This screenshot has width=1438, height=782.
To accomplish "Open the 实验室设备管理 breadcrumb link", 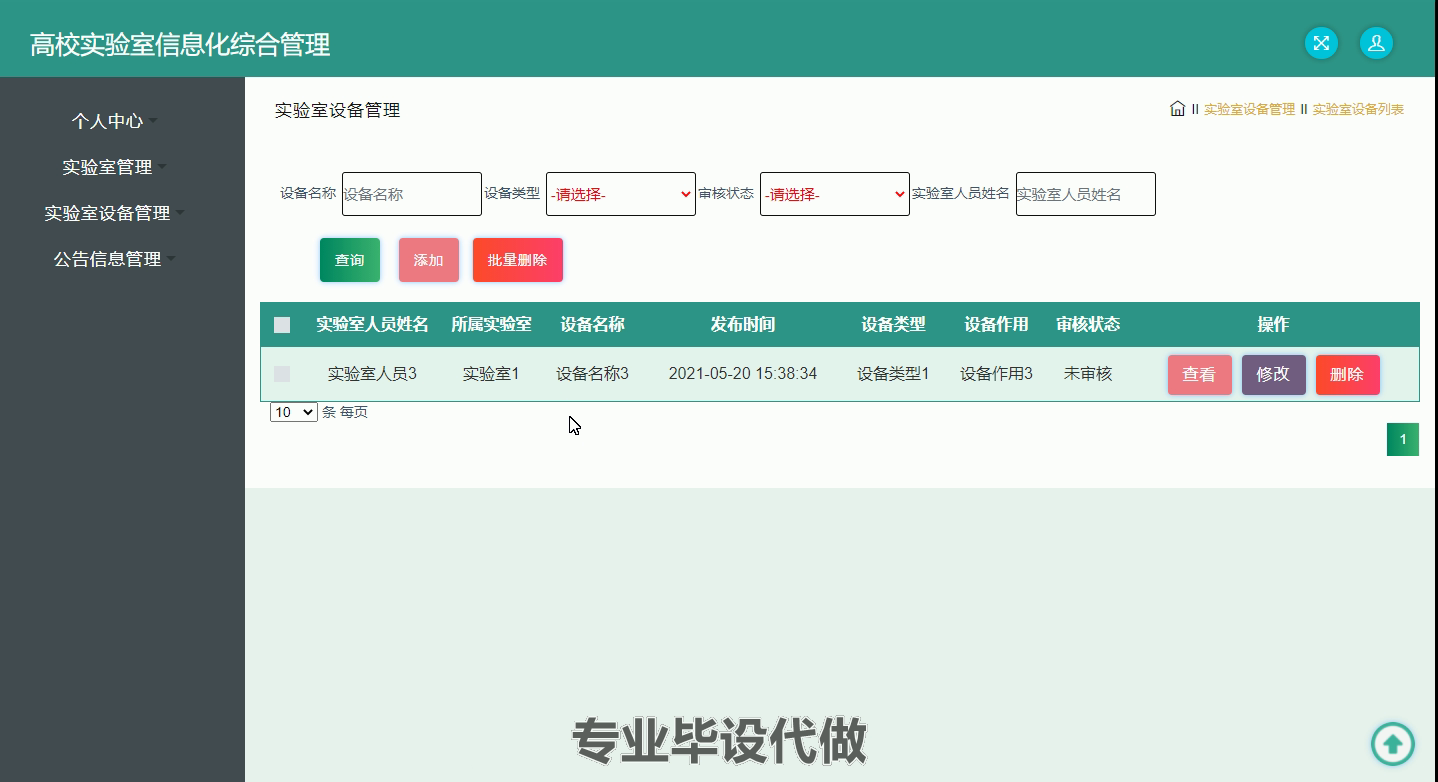I will (1249, 109).
